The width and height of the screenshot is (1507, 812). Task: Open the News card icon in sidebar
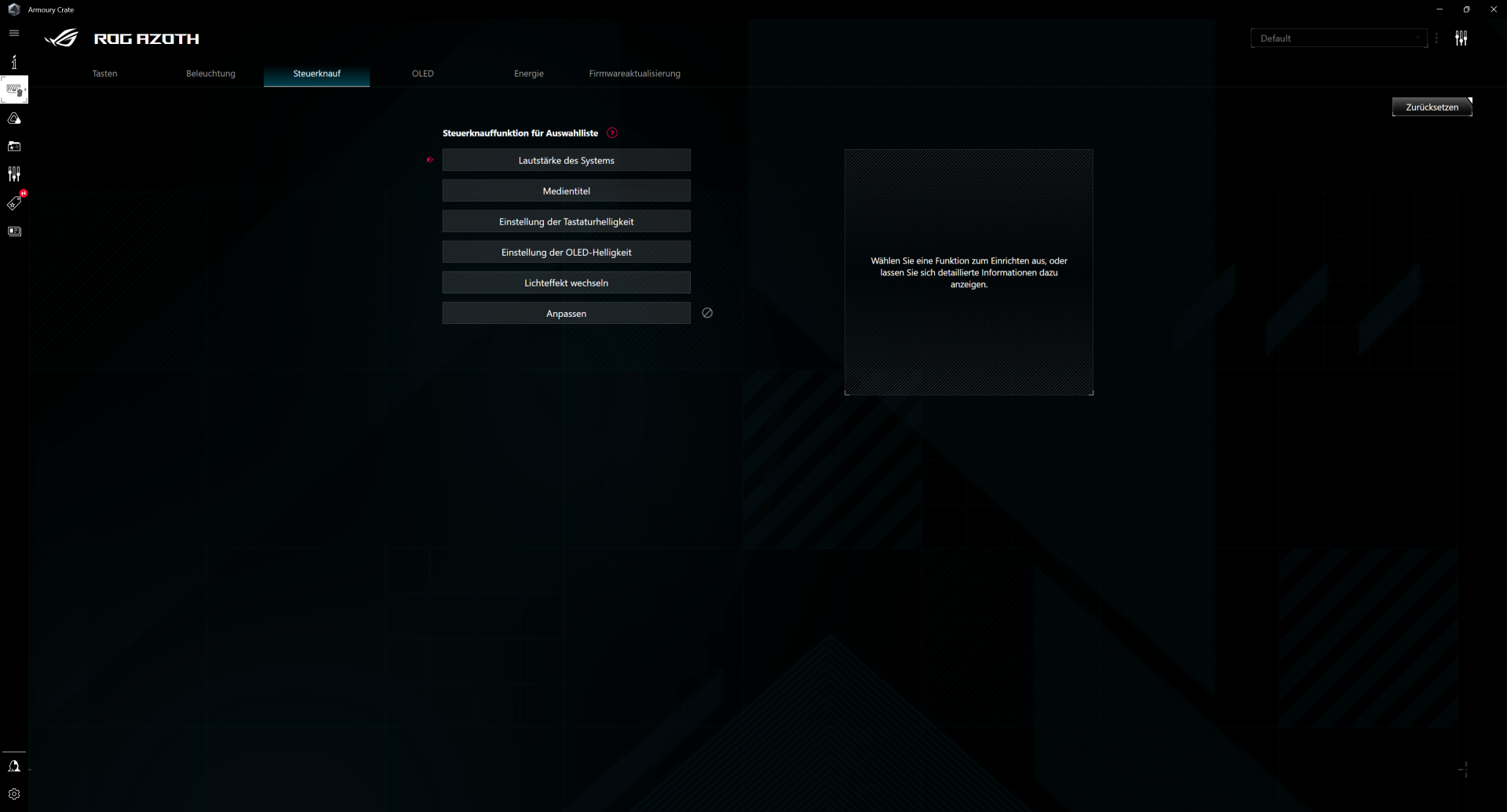click(14, 231)
